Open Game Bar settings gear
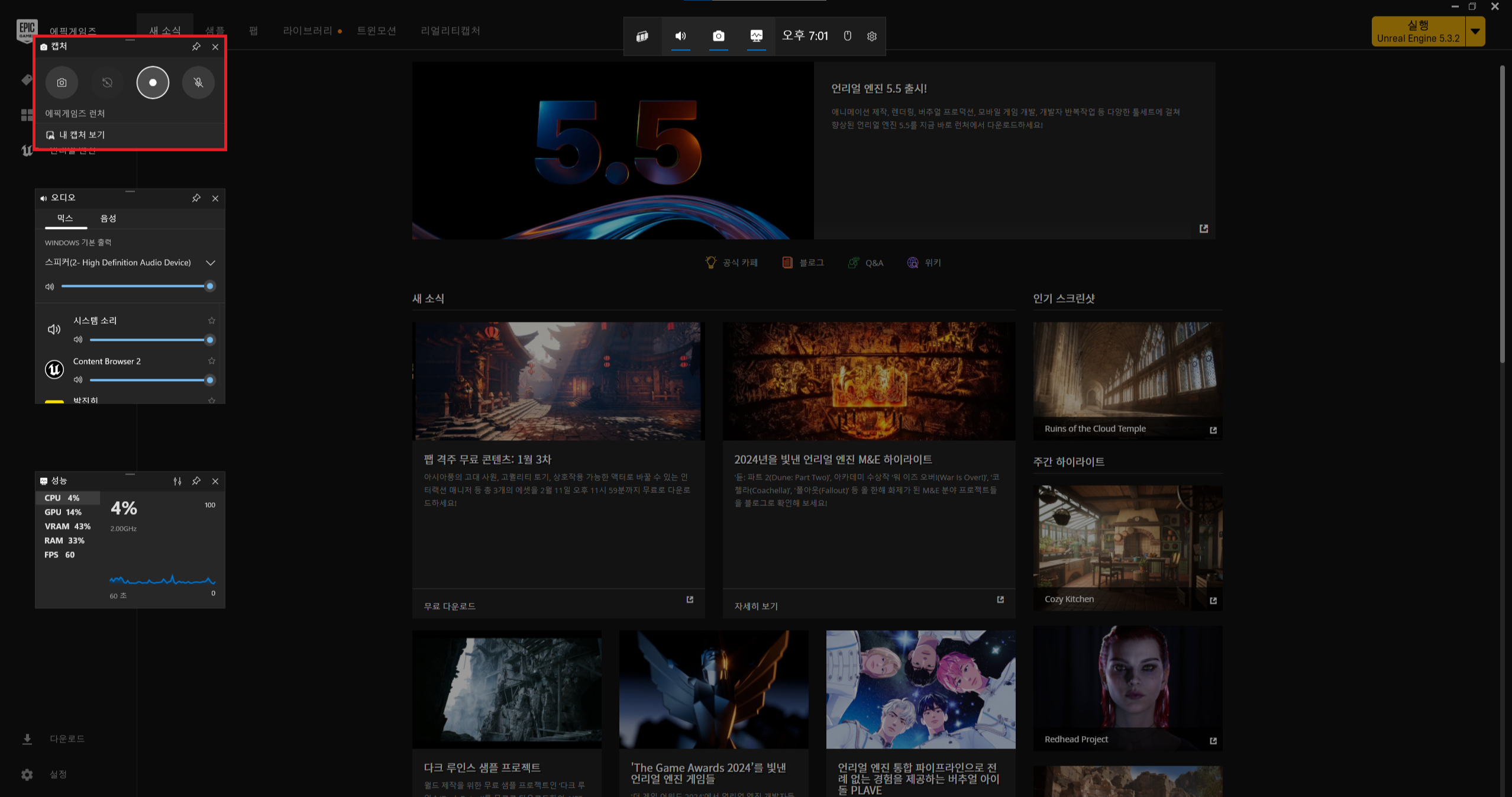Viewport: 1512px width, 797px height. (x=871, y=36)
